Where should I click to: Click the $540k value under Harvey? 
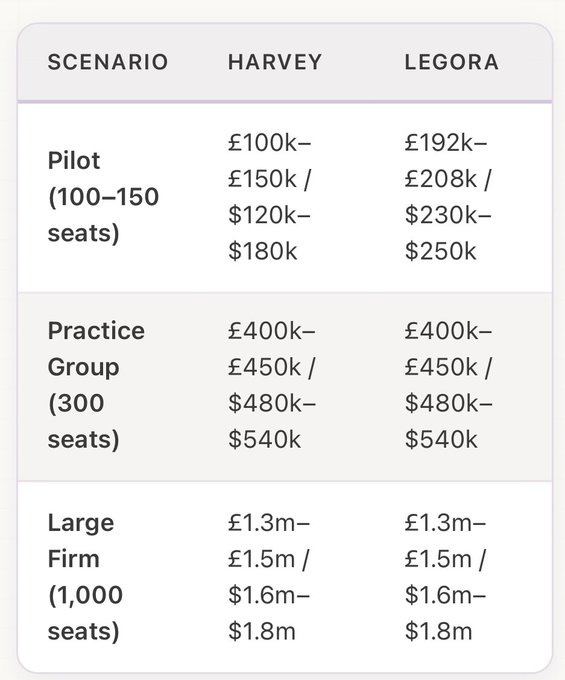tap(265, 439)
